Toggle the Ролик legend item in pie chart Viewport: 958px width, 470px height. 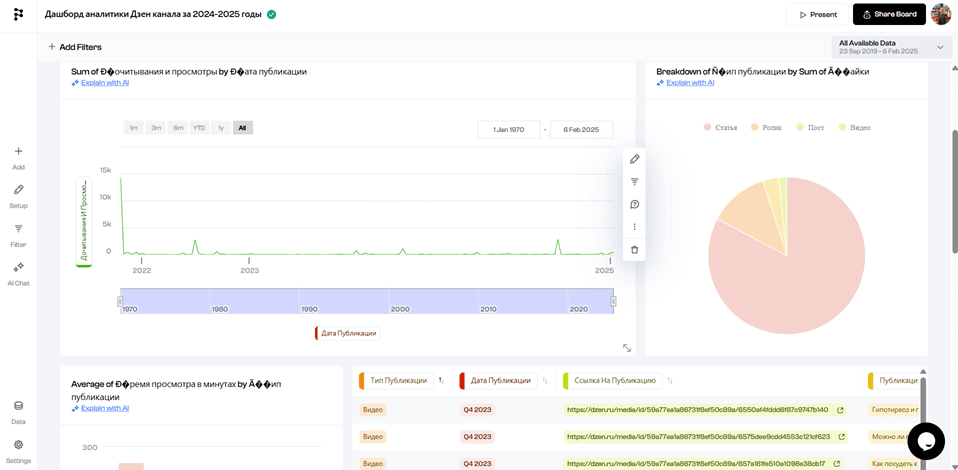pos(765,128)
